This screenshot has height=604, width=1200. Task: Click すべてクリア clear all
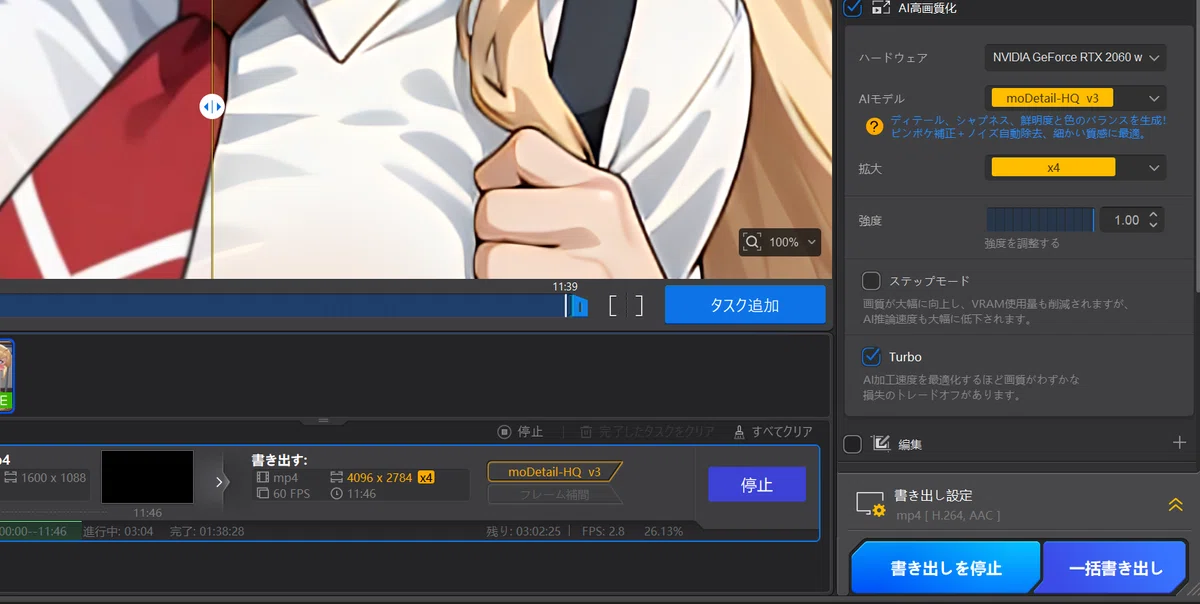coord(773,432)
